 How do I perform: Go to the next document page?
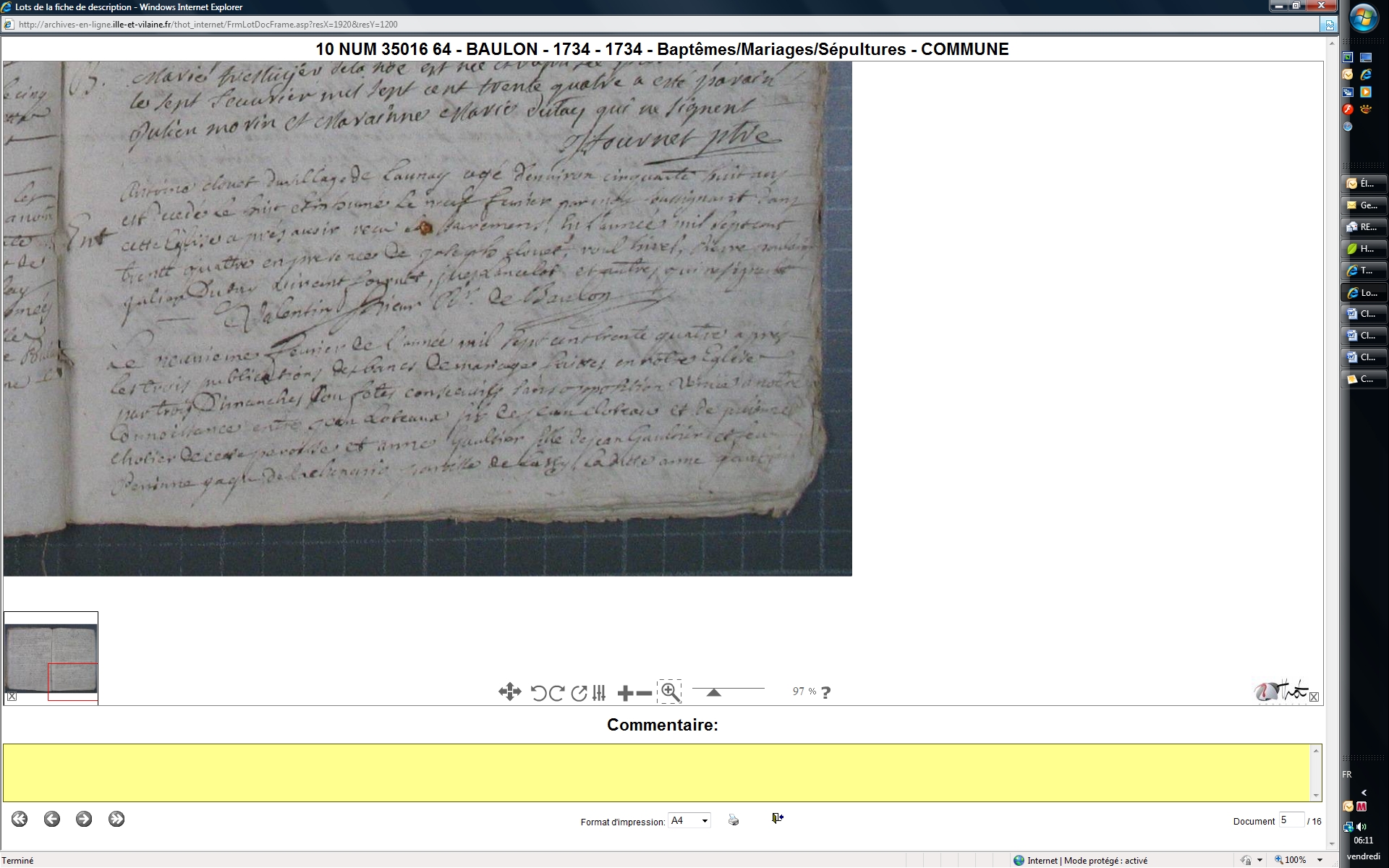(x=84, y=819)
